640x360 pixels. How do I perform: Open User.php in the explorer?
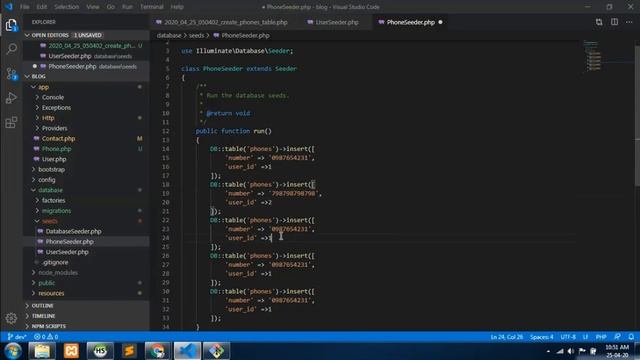tap(86, 159)
